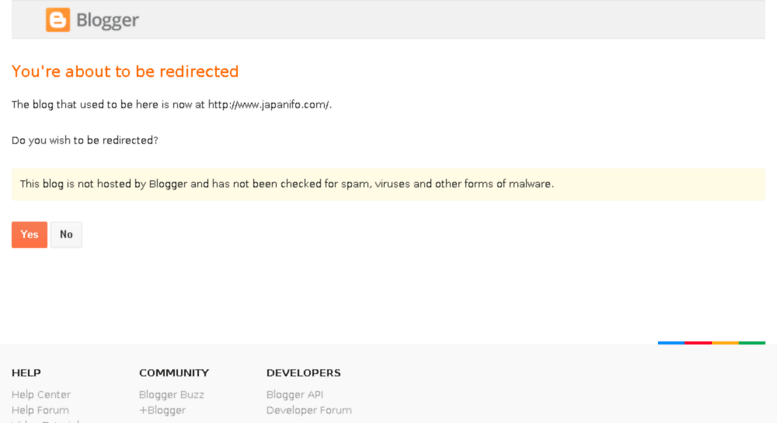
Task: Click the "Do you wish to be redirected?" text
Action: [85, 141]
